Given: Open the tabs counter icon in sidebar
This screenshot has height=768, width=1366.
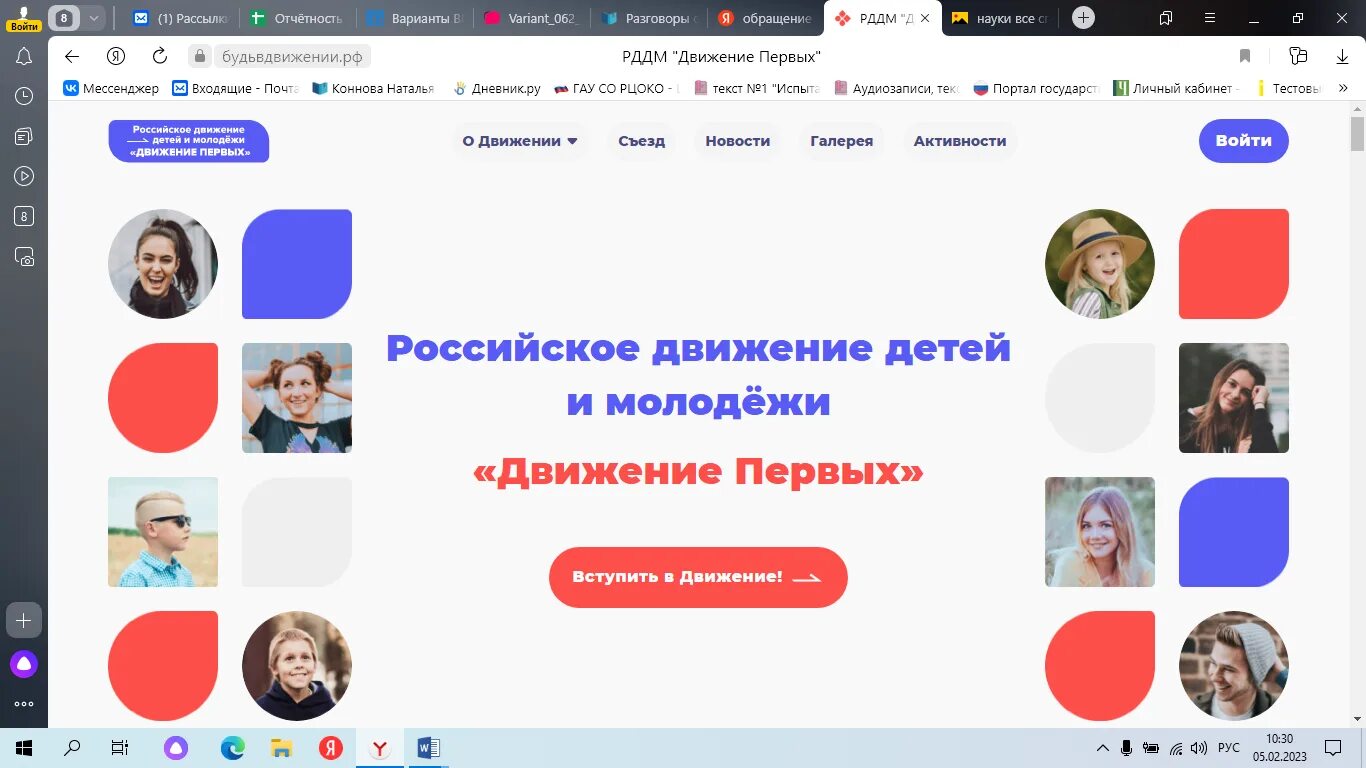Looking at the screenshot, I should click(x=24, y=216).
